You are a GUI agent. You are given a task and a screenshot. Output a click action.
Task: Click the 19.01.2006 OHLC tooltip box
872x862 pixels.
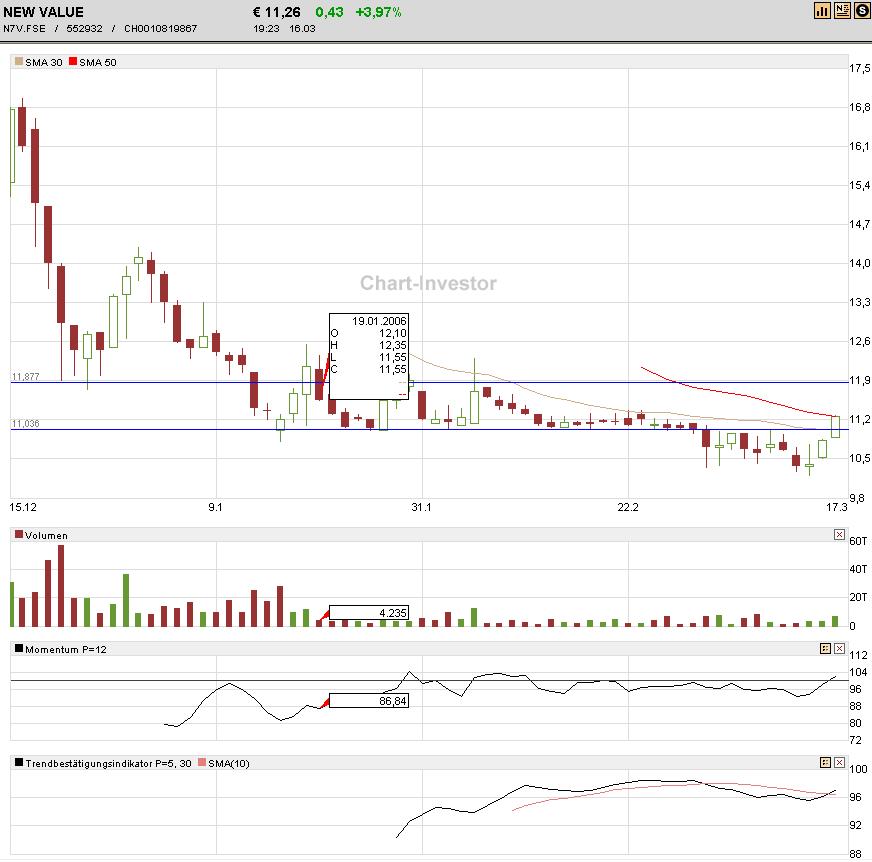369,355
